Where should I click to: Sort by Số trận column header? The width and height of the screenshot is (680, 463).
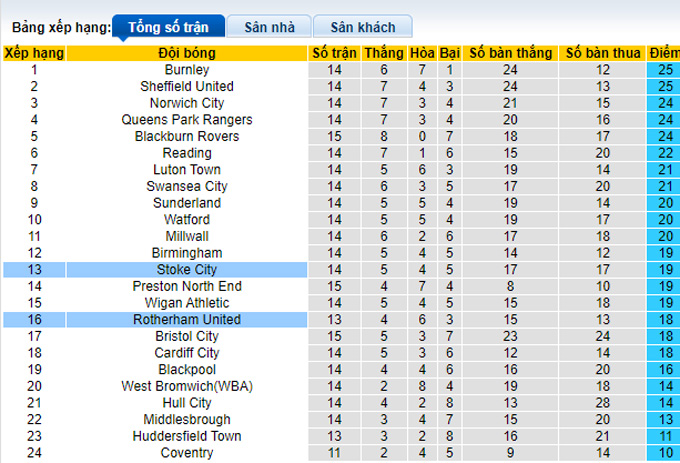333,53
